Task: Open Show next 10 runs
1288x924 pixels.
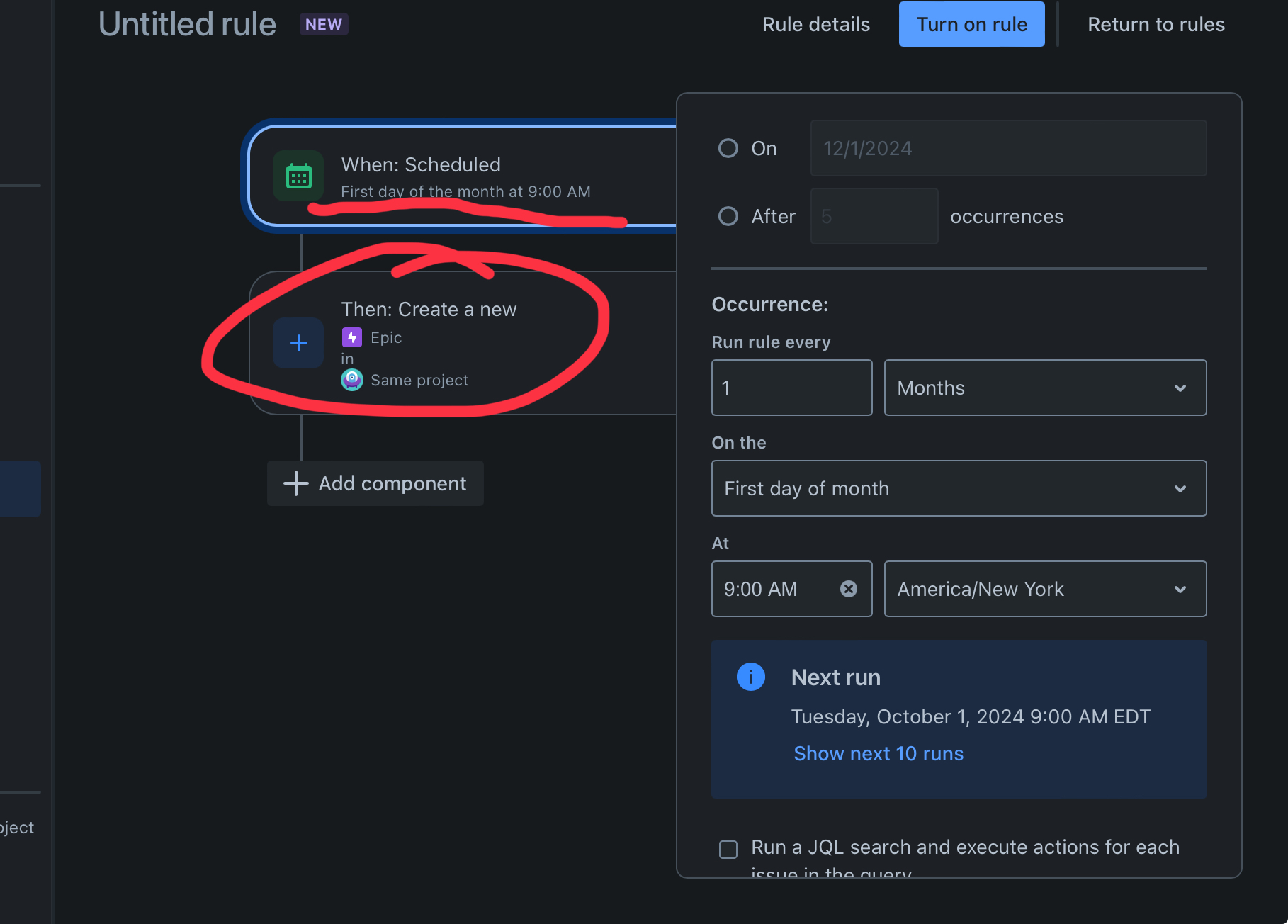Action: (878, 753)
